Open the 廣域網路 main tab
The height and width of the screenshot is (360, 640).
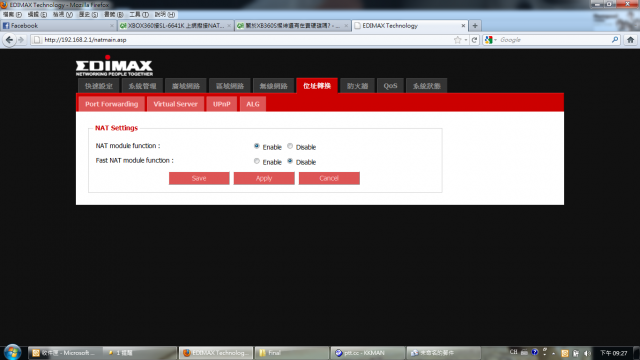[186, 86]
